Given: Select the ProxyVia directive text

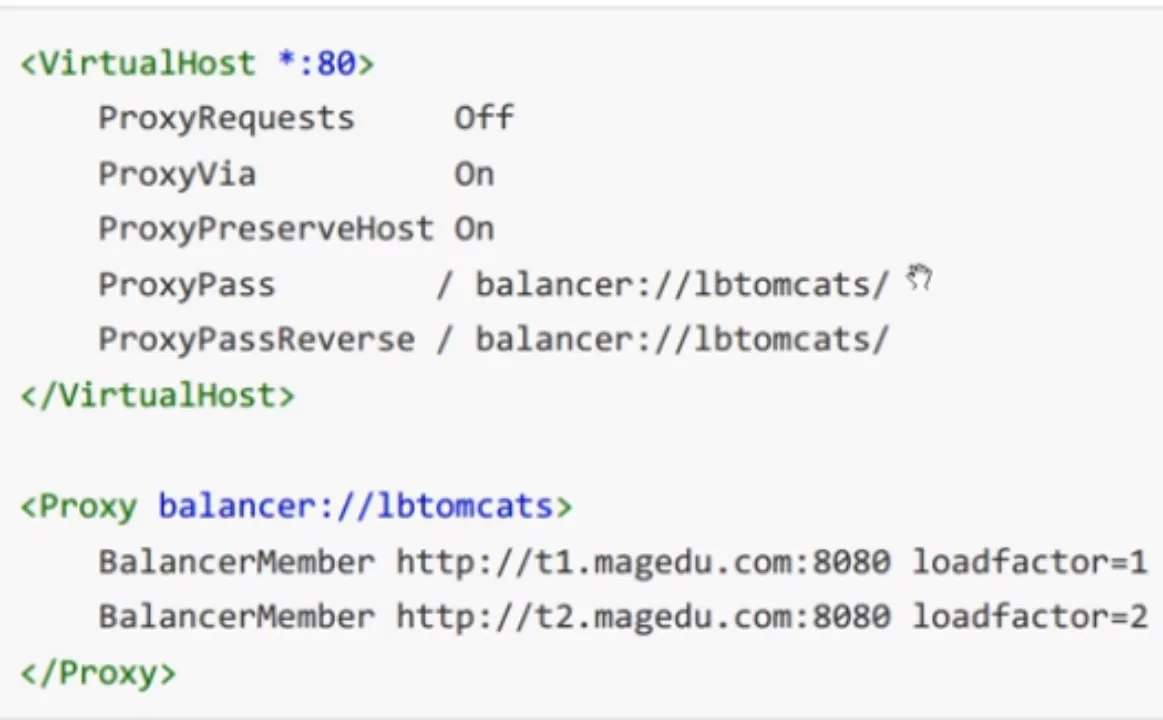Looking at the screenshot, I should coord(177,174).
